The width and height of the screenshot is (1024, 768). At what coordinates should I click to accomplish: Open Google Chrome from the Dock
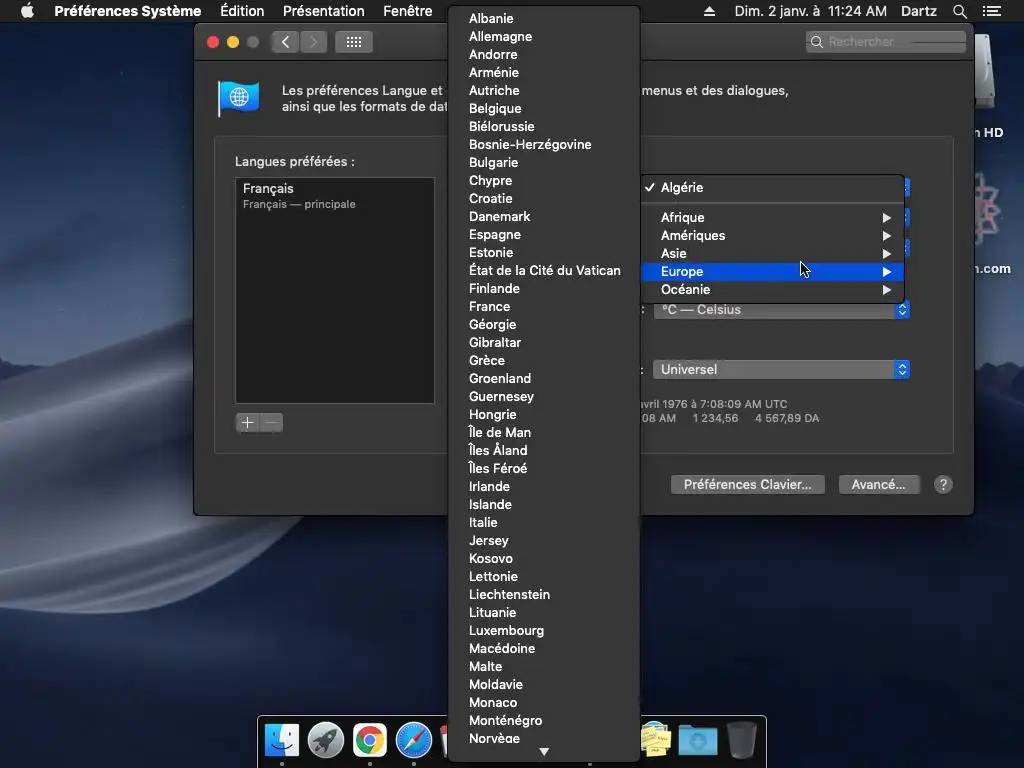[370, 741]
